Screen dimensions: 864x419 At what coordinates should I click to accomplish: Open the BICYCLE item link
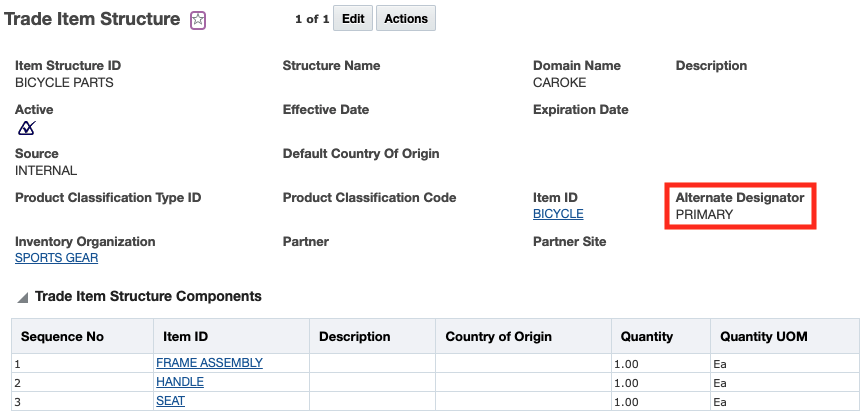pos(558,214)
